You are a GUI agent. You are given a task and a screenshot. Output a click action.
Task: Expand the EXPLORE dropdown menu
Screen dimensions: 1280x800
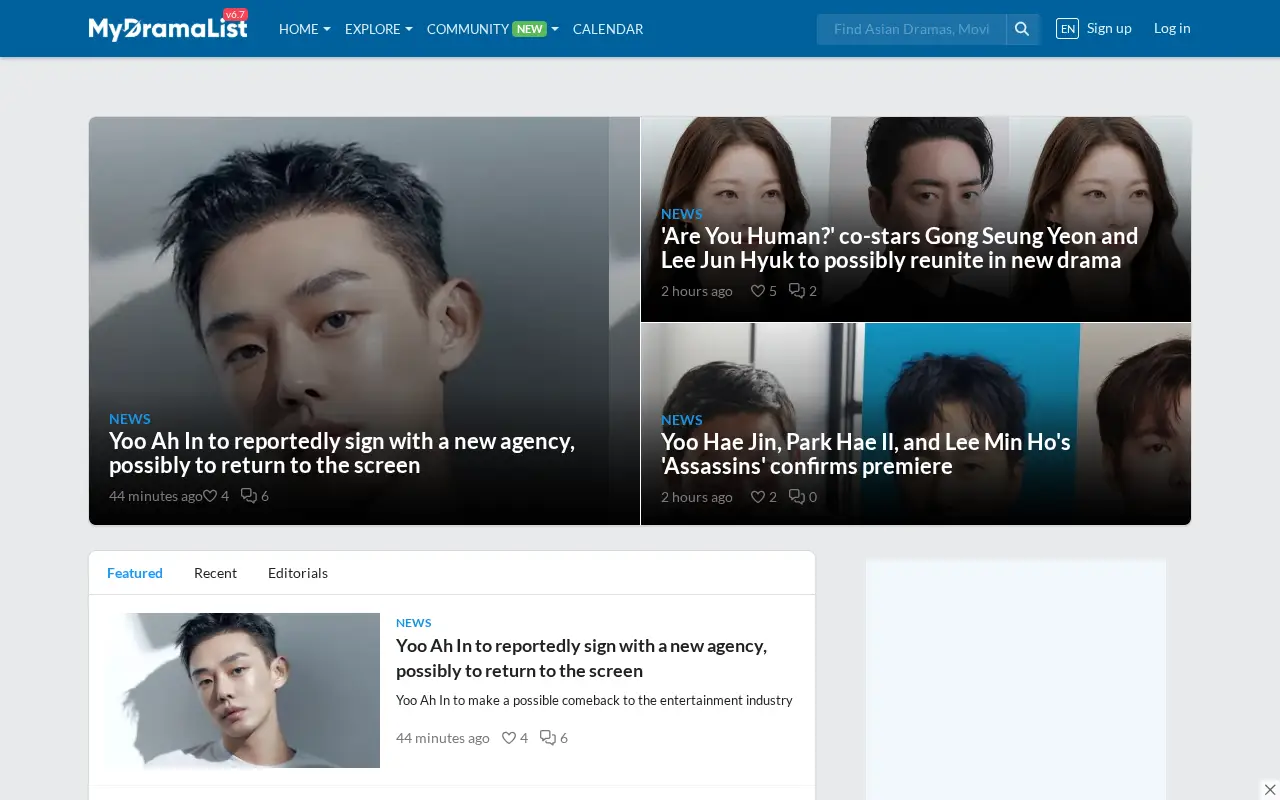coord(379,29)
